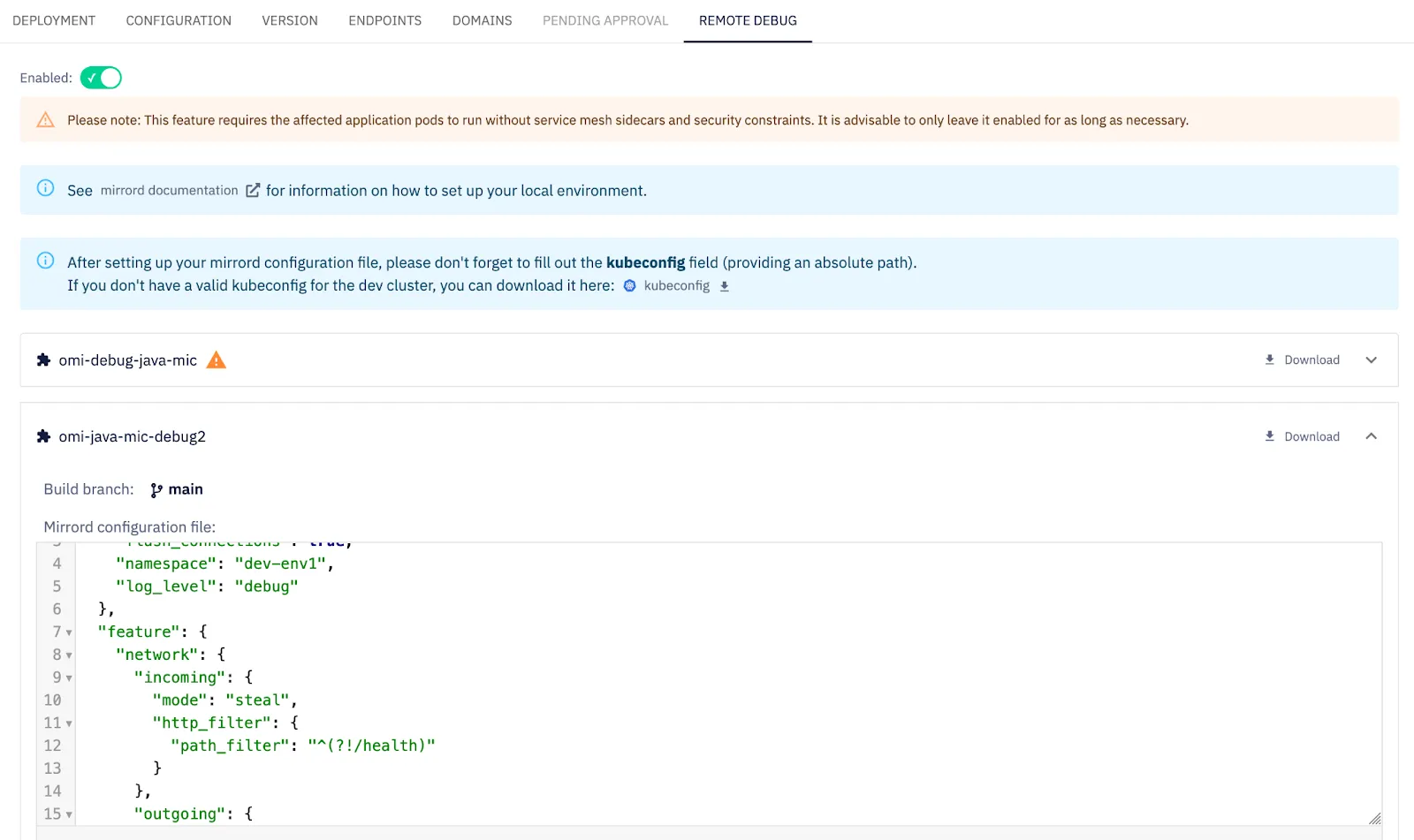Open the PENDING APPROVAL tab

(x=605, y=20)
